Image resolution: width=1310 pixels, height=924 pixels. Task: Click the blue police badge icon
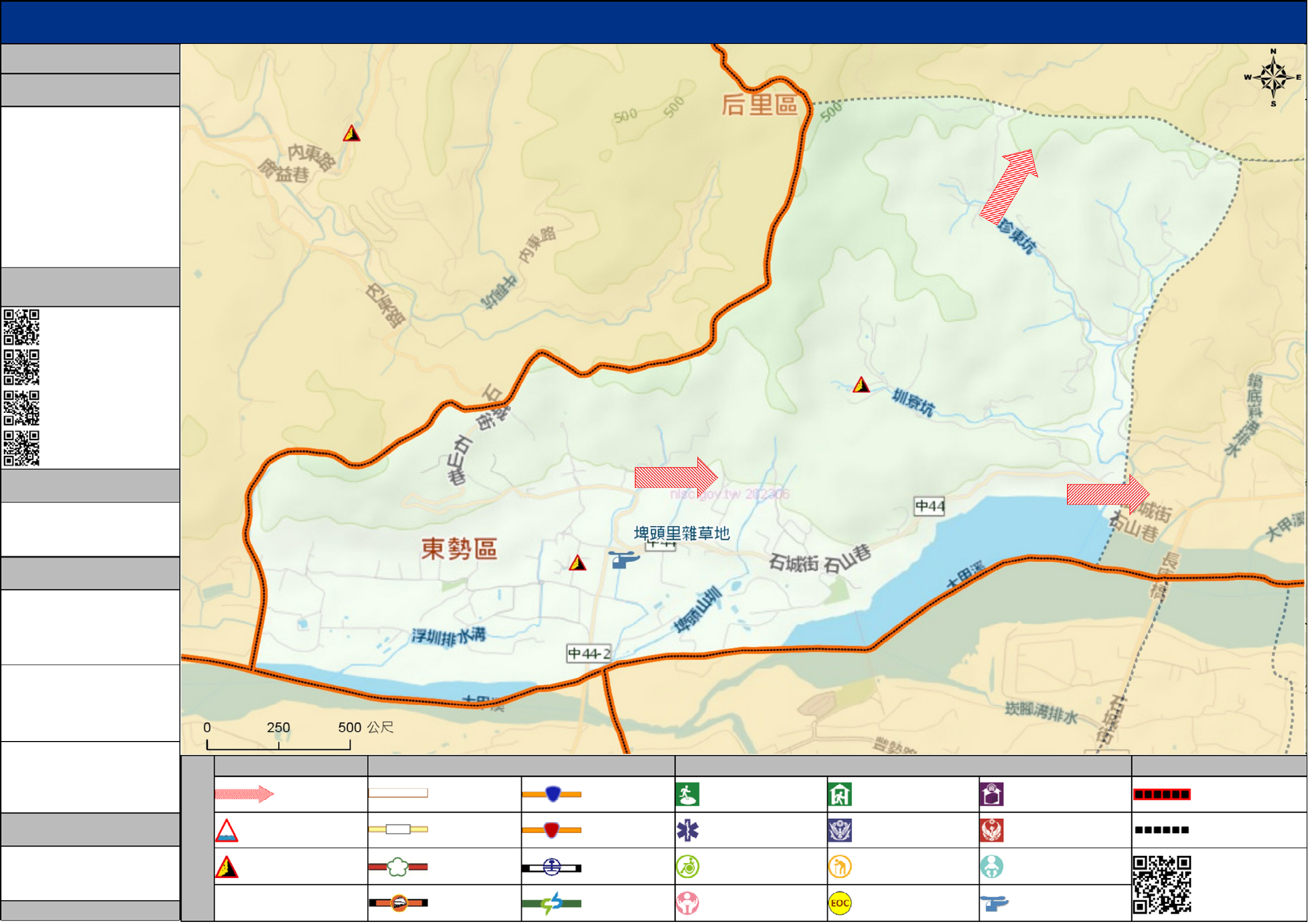tap(840, 831)
